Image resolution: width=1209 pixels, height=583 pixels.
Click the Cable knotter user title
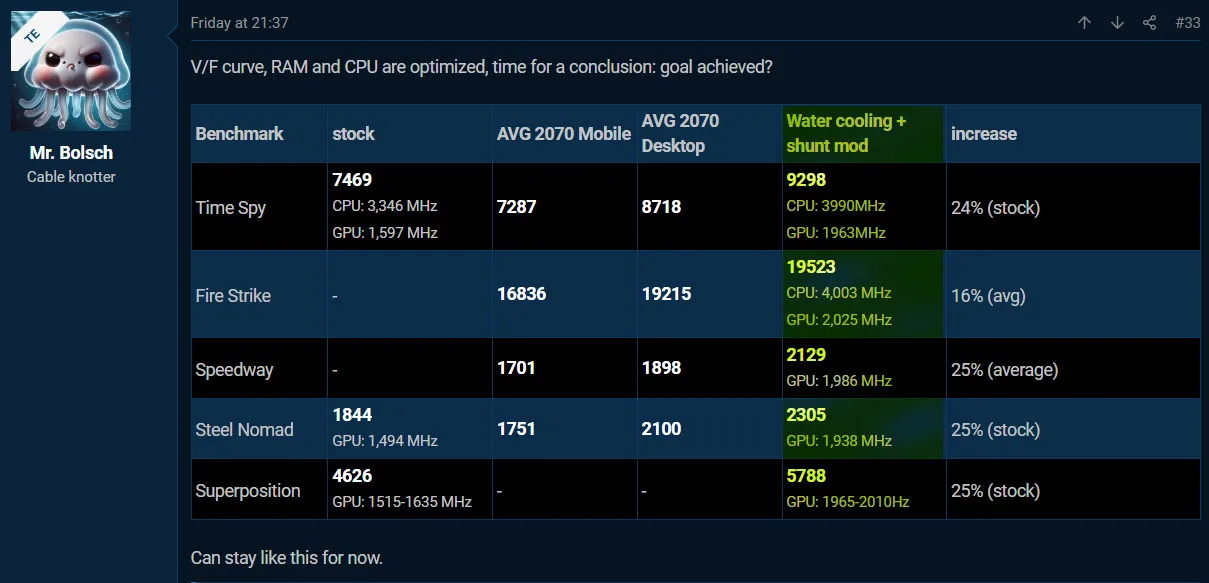(71, 177)
